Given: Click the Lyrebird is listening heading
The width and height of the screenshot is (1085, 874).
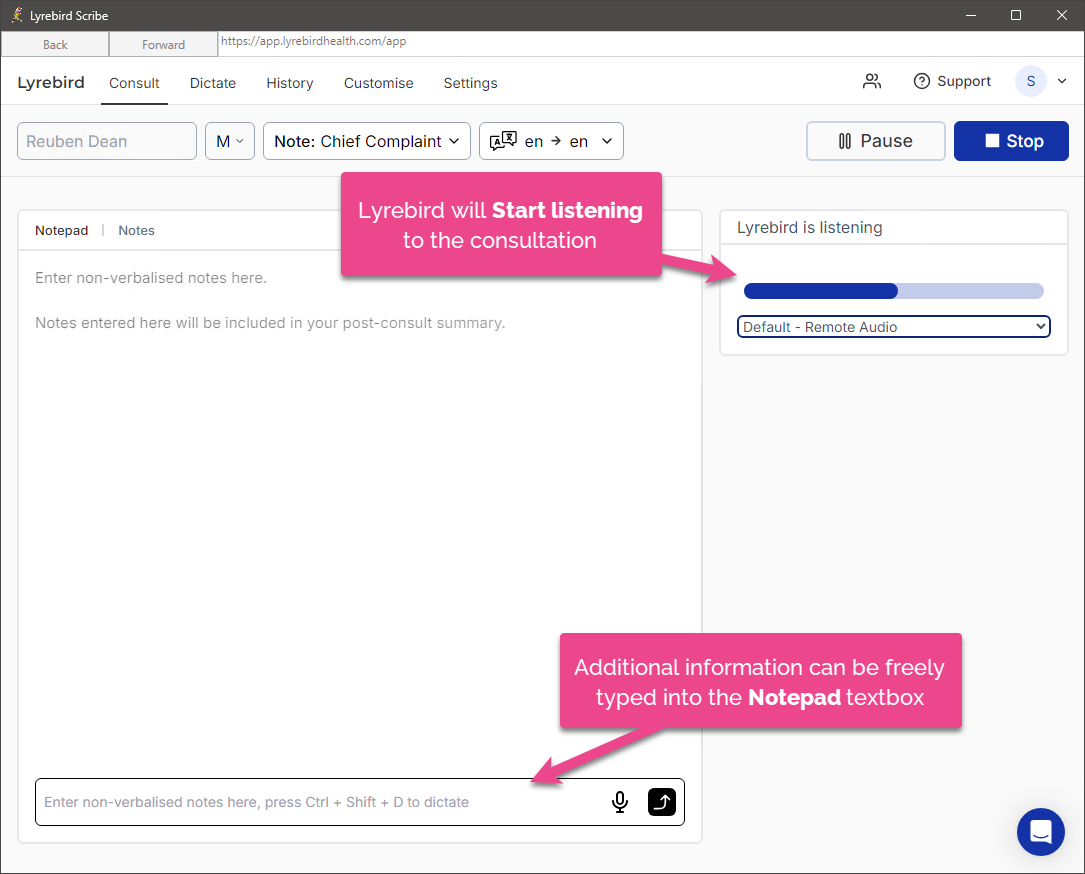Looking at the screenshot, I should tap(810, 228).
